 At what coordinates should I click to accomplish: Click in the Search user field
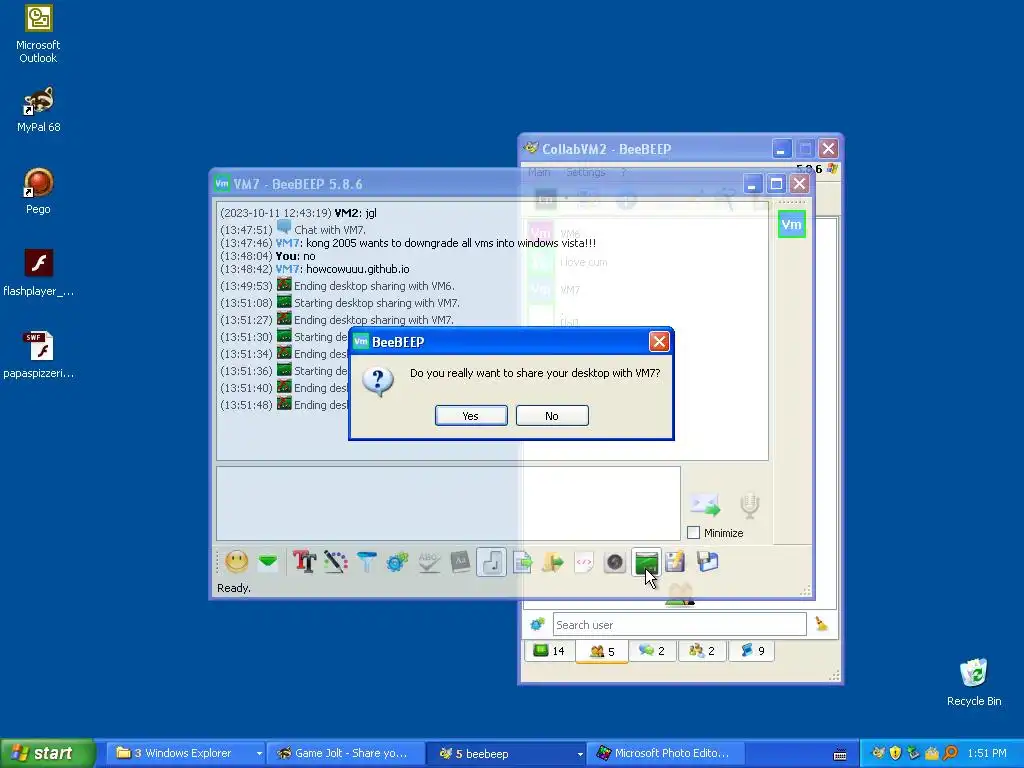tap(679, 624)
